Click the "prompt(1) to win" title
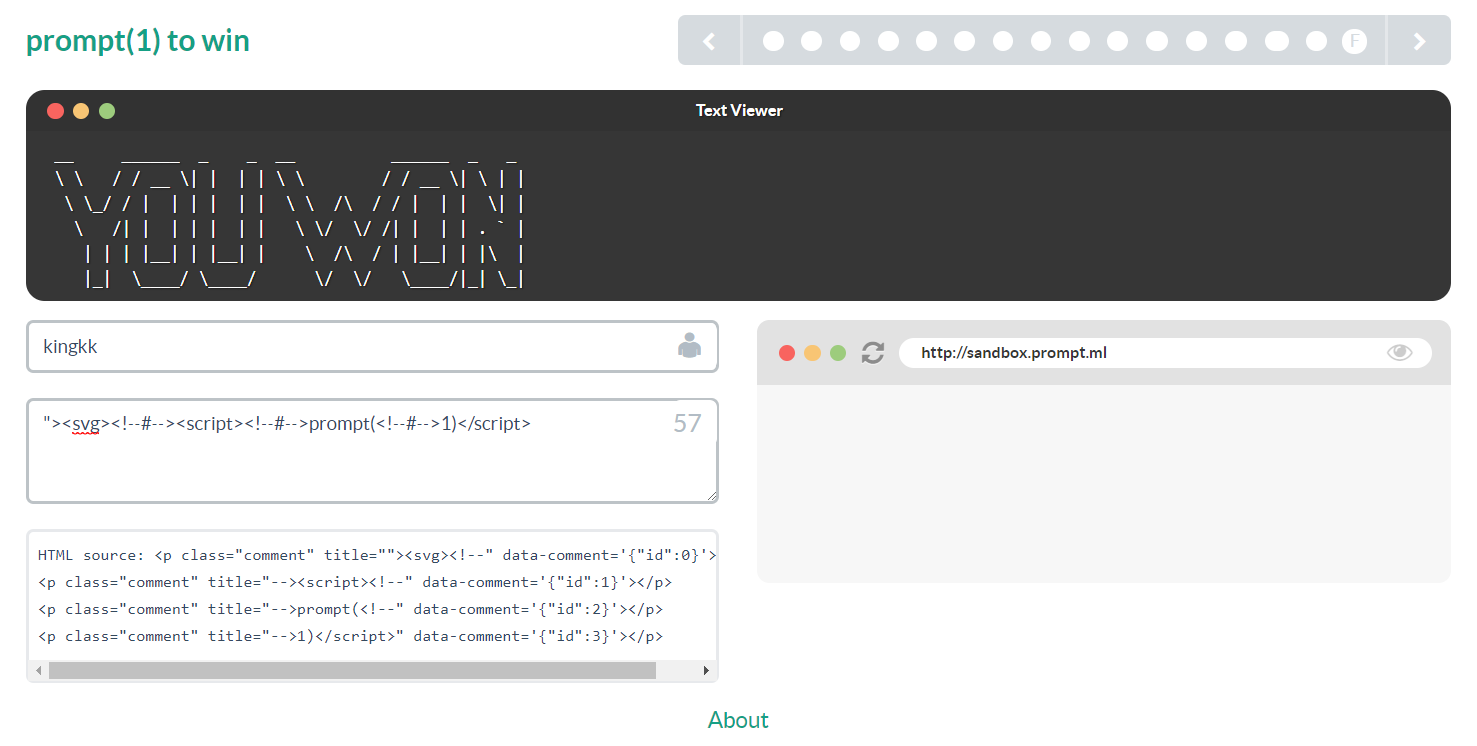This screenshot has width=1477, height=746. pos(138,41)
